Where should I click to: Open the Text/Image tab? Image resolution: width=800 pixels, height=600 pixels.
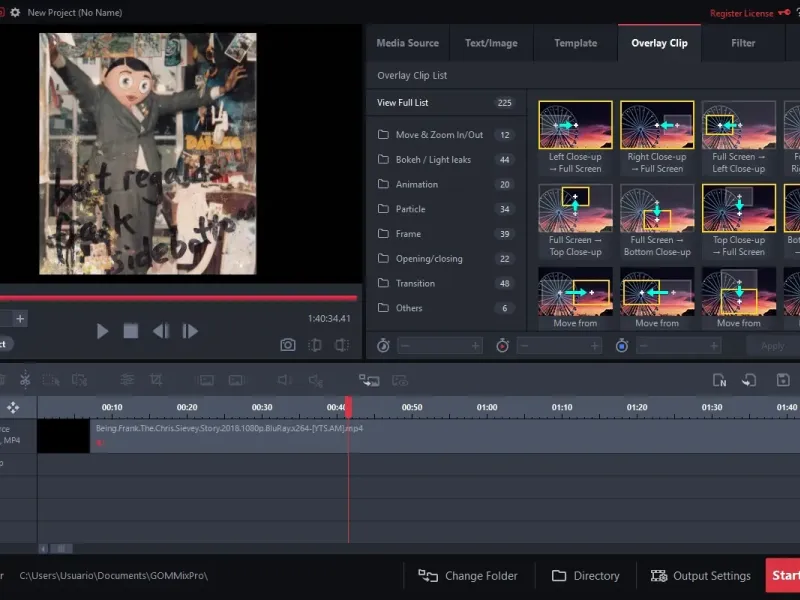tap(491, 43)
